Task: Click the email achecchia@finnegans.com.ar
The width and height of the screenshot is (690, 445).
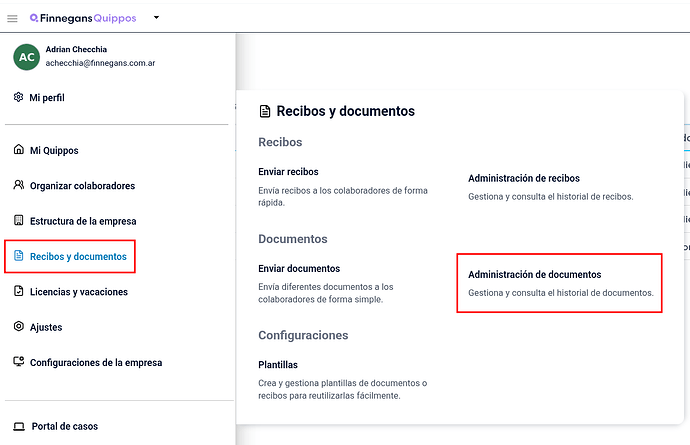Action: click(100, 63)
